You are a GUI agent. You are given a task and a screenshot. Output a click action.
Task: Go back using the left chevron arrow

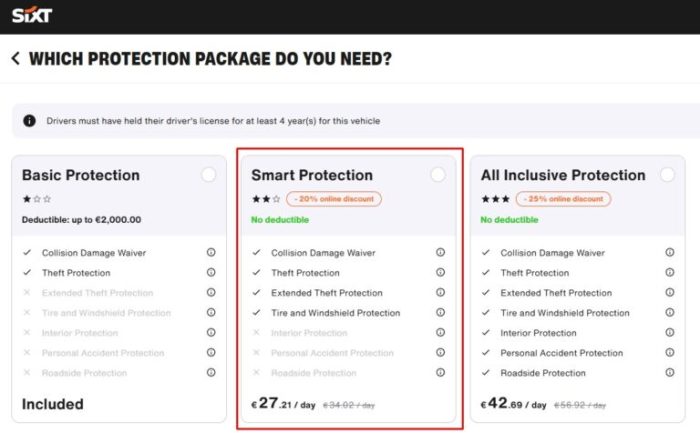pyautogui.click(x=16, y=58)
